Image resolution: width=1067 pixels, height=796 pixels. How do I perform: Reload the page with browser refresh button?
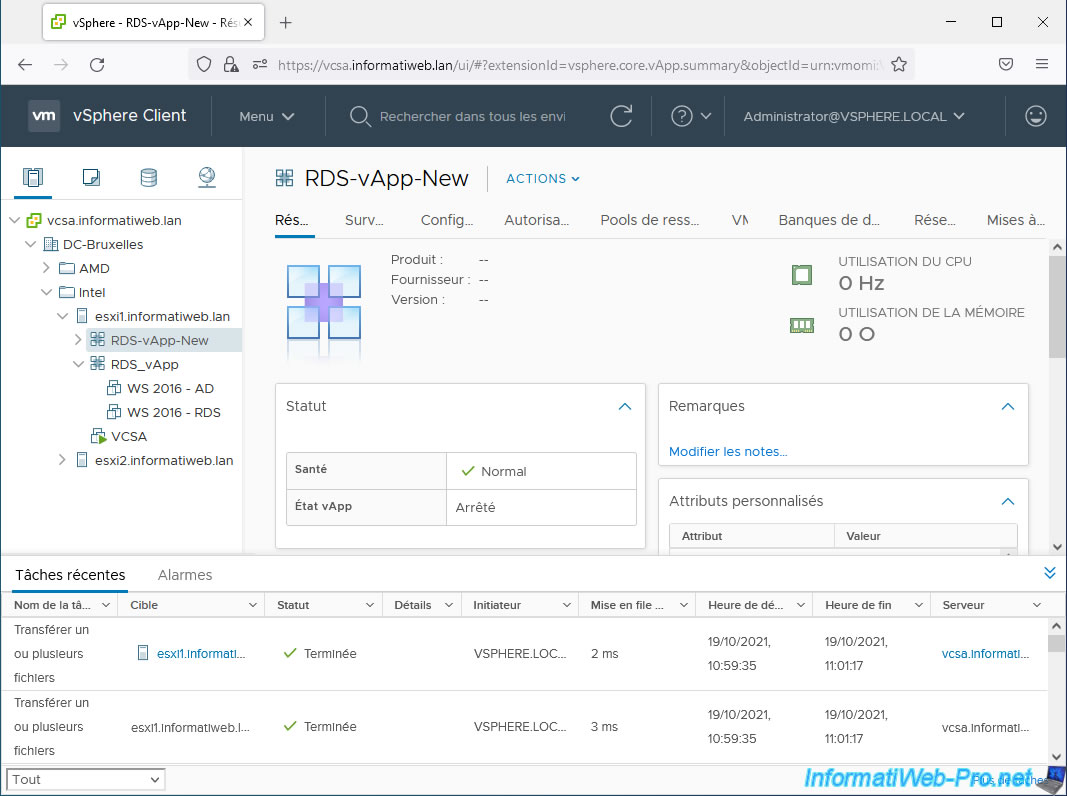(97, 65)
